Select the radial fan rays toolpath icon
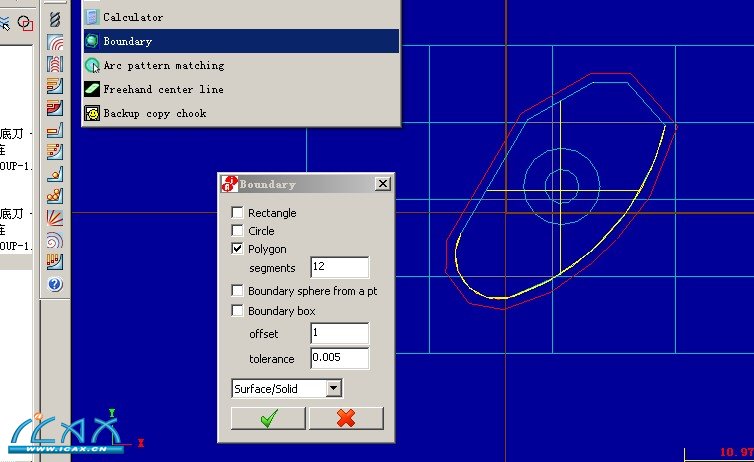Screen dimensions: 754x462 pyautogui.click(x=55, y=218)
